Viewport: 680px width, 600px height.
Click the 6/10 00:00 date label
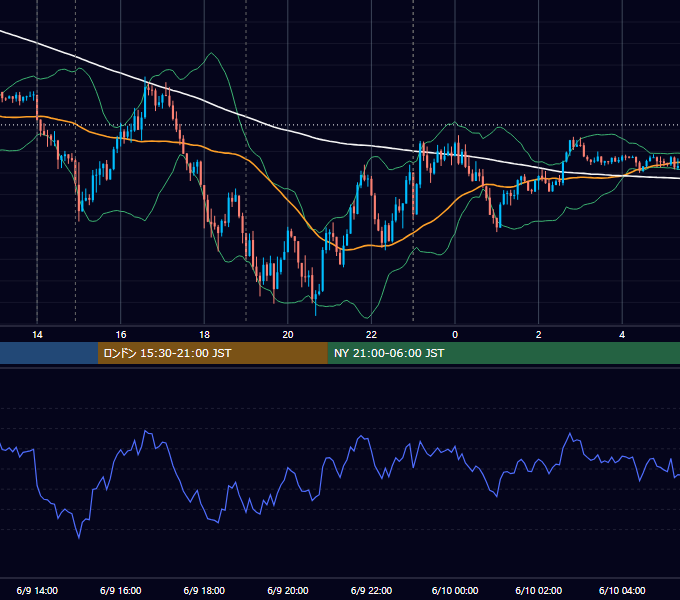click(455, 590)
